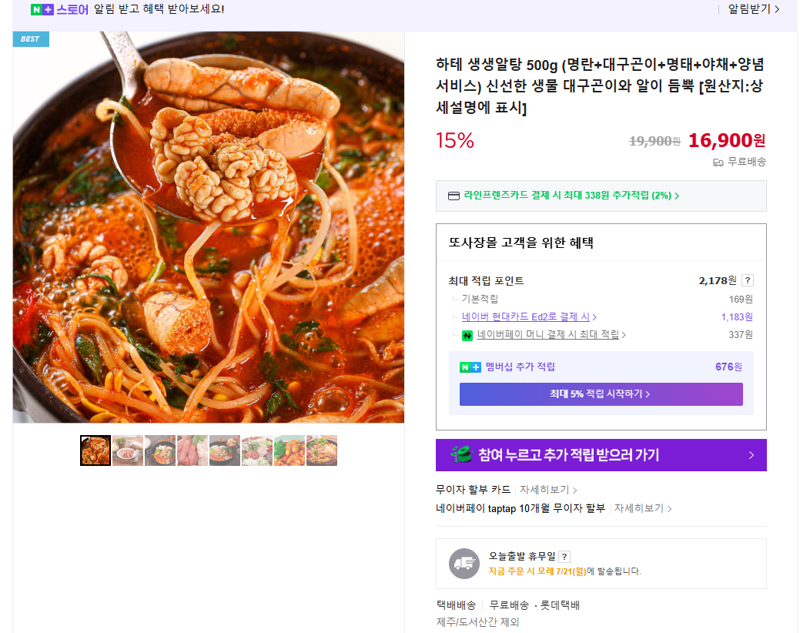The image size is (800, 633).
Task: Click the 참여 누르고 추가 적립 받으러 가기 banner
Action: pyautogui.click(x=601, y=455)
